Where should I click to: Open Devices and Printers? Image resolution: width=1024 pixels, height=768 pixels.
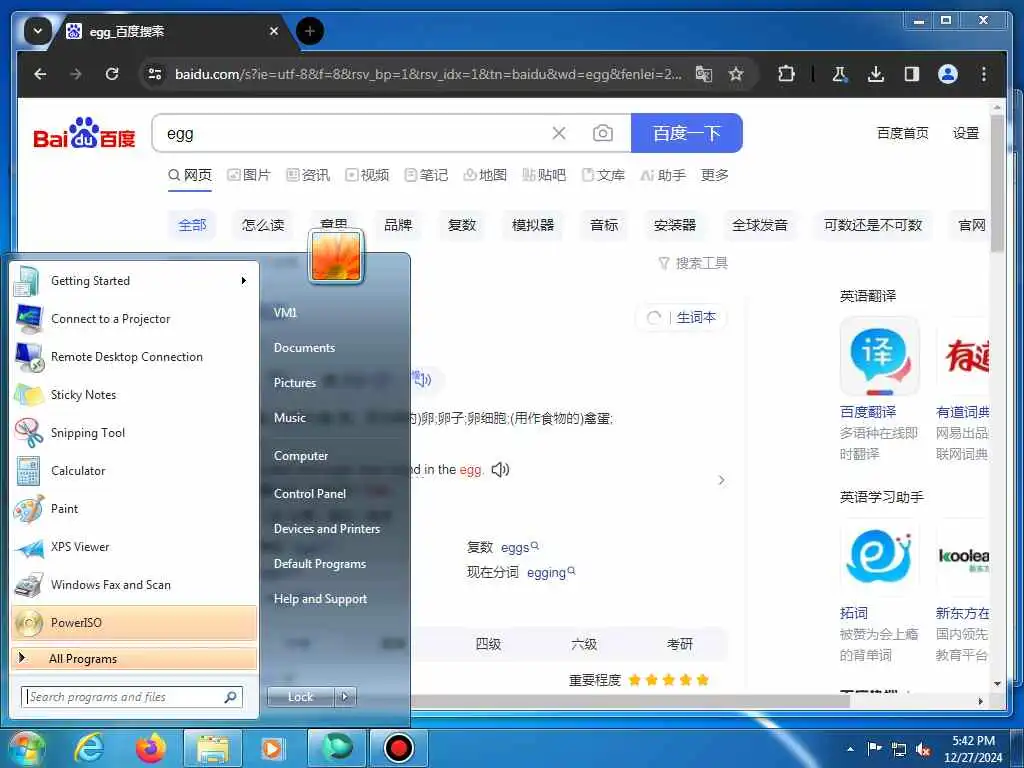point(327,529)
